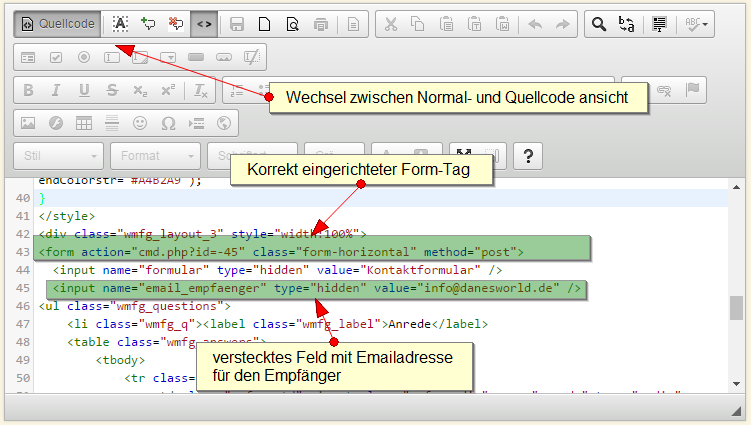
Task: Click the Replace text icon
Action: (628, 23)
